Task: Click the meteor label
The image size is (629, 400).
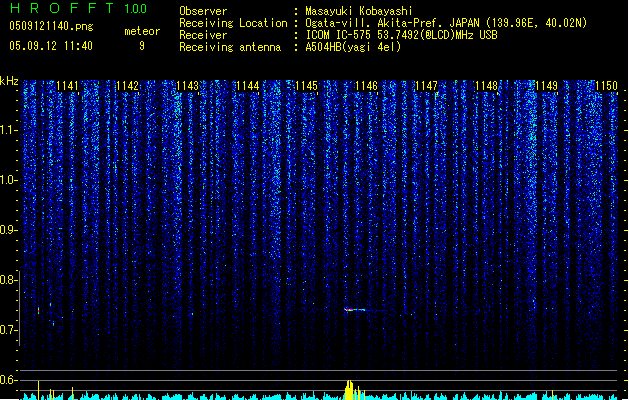Action: pos(142,31)
